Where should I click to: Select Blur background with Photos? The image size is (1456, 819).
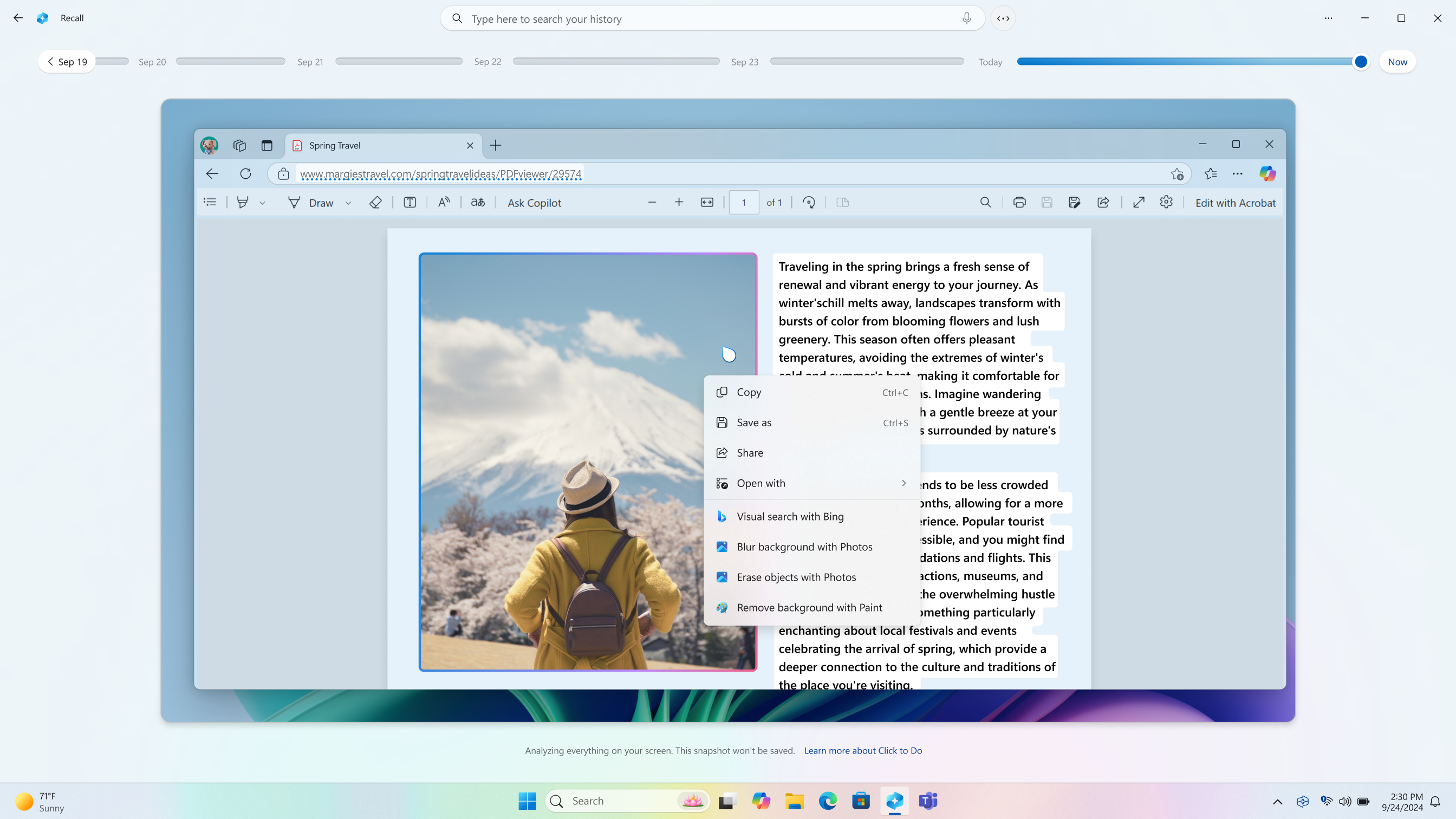click(805, 546)
